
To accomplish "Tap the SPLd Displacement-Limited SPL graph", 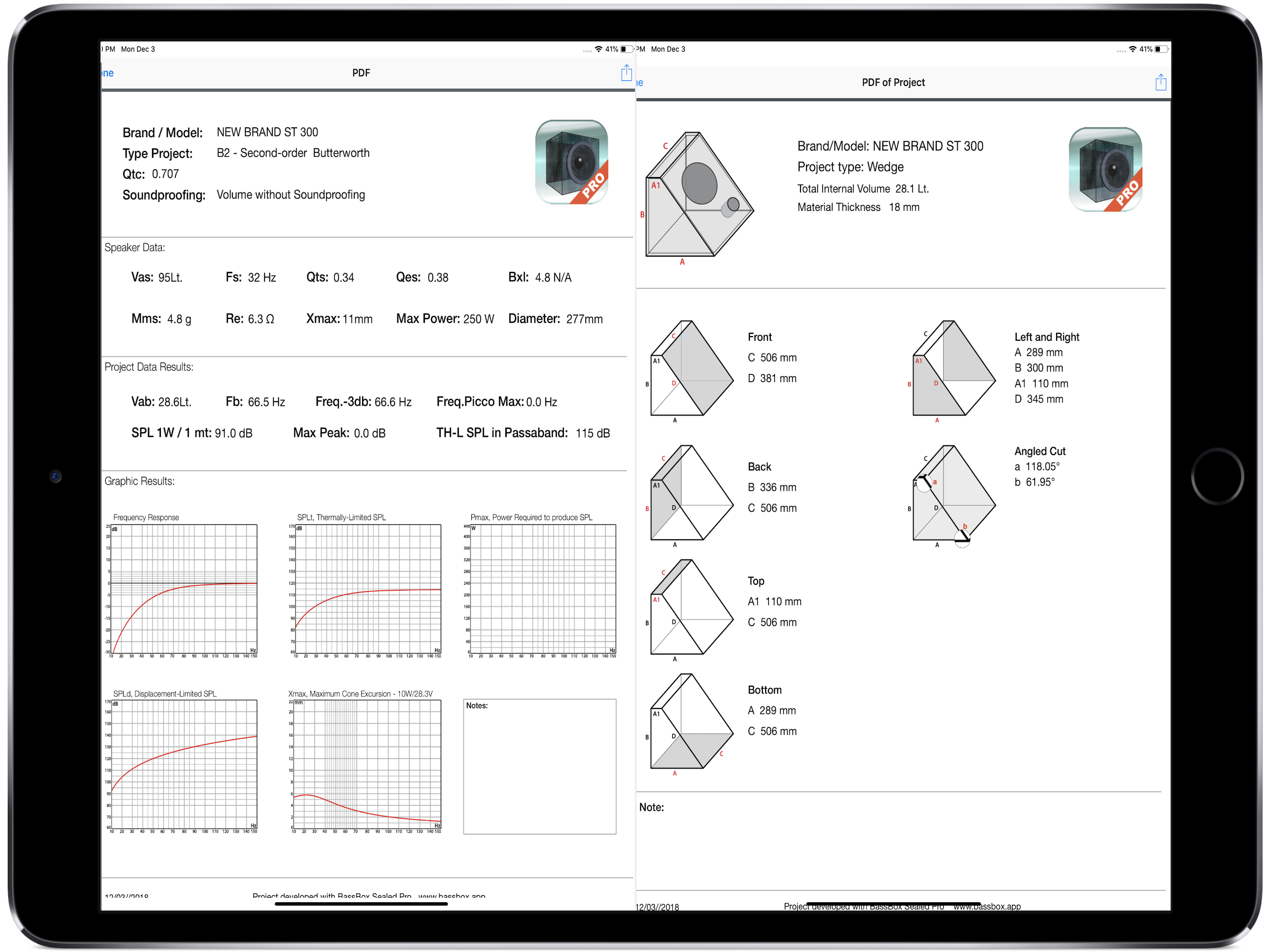I will (181, 762).
